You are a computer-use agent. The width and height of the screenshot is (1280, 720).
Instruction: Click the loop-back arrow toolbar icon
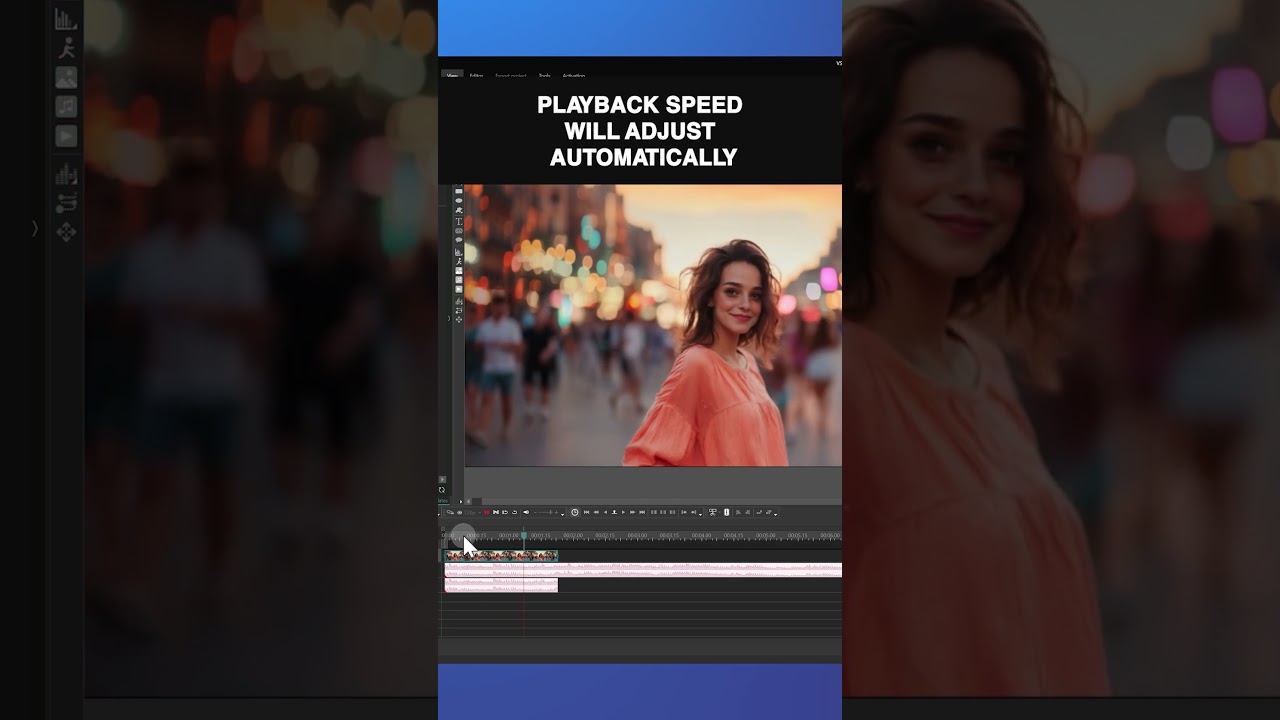[514, 512]
